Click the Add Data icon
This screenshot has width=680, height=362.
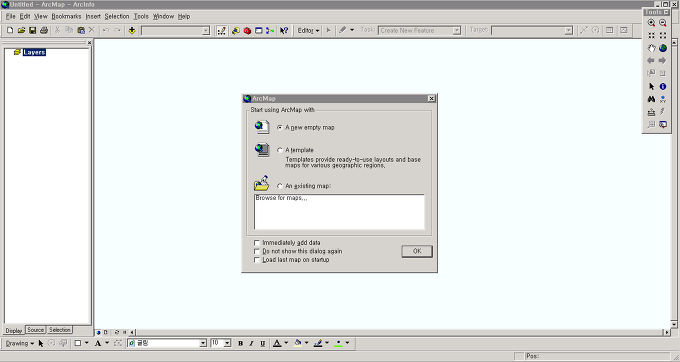[132, 30]
